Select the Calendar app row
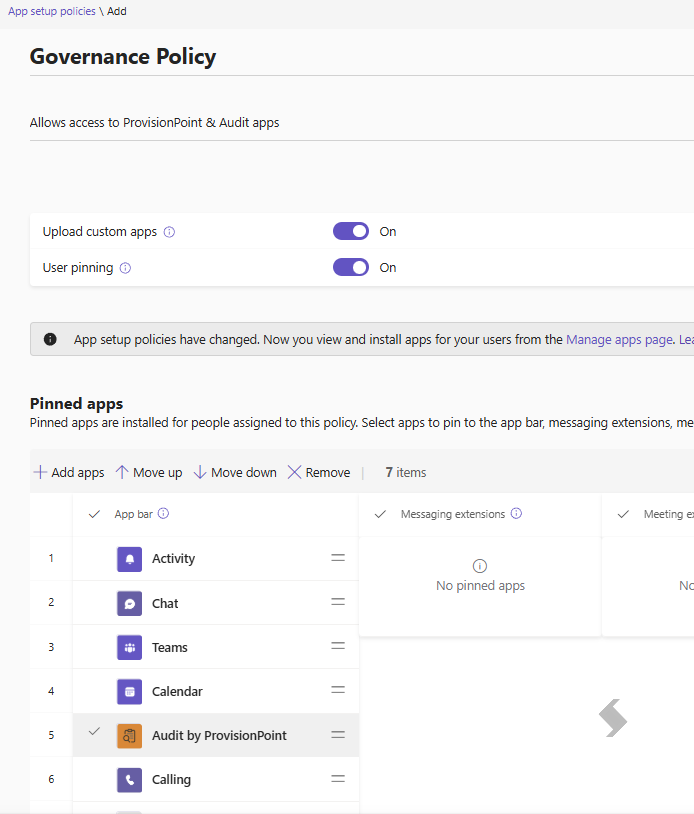 click(x=215, y=691)
